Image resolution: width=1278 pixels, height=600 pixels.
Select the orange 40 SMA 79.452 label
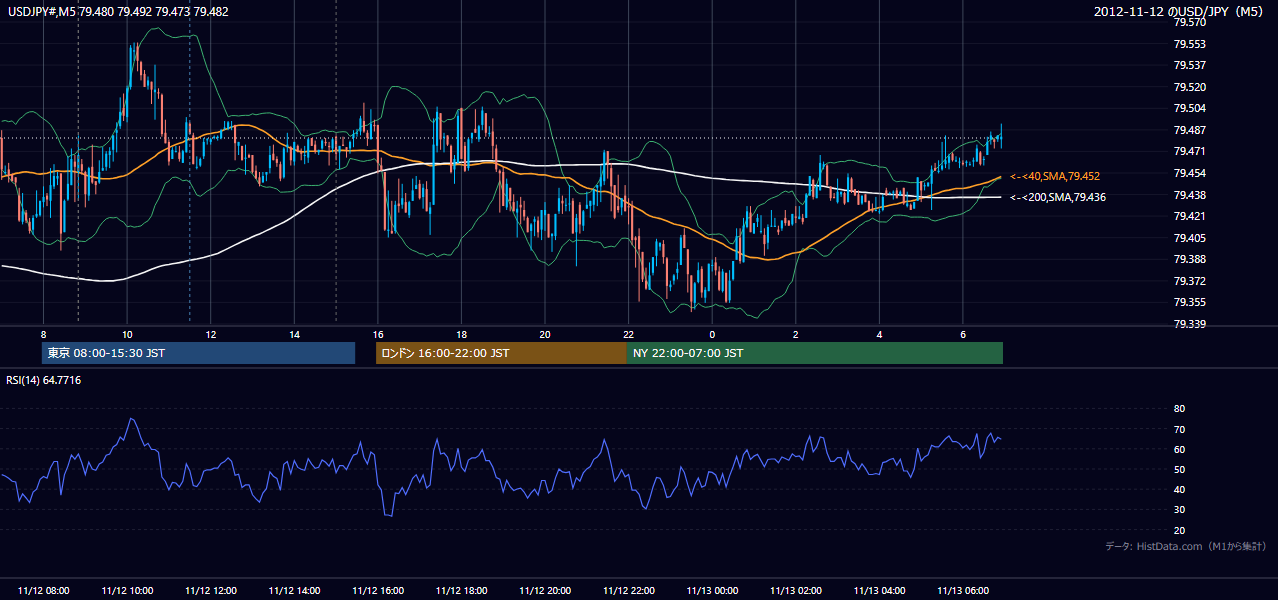tap(1055, 176)
